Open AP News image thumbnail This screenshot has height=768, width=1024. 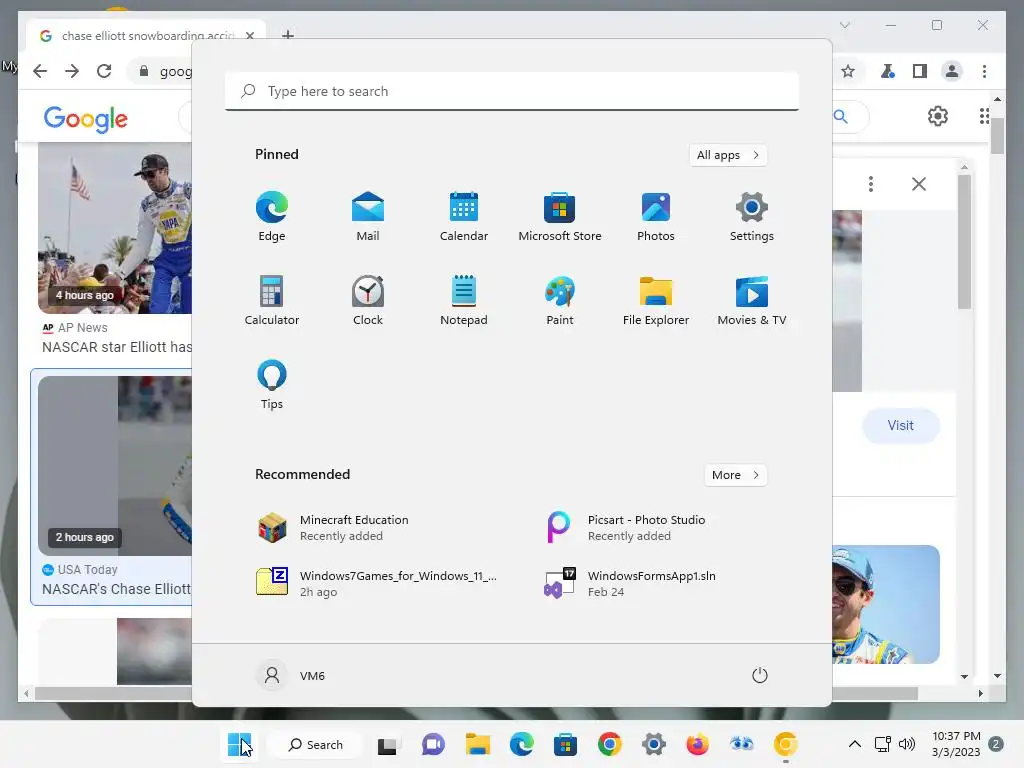(115, 230)
